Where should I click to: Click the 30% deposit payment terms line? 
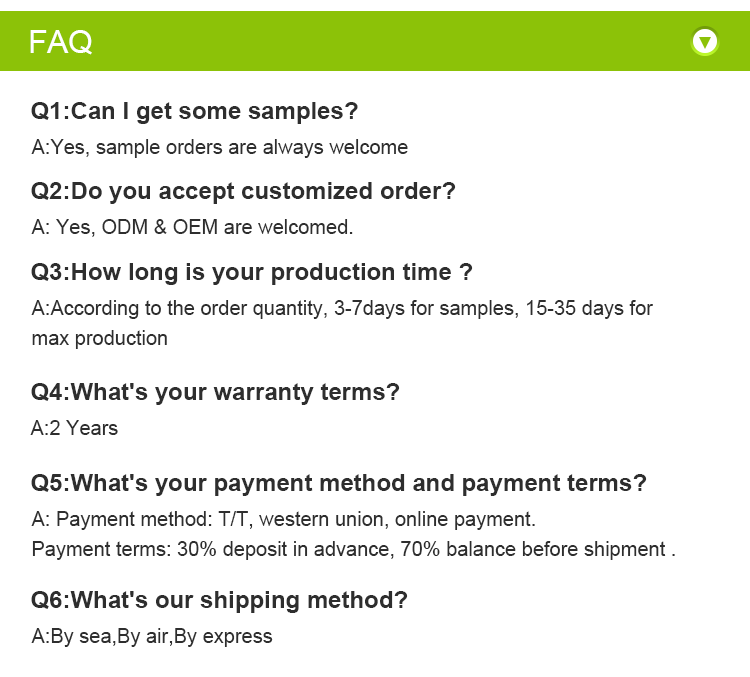click(x=353, y=550)
